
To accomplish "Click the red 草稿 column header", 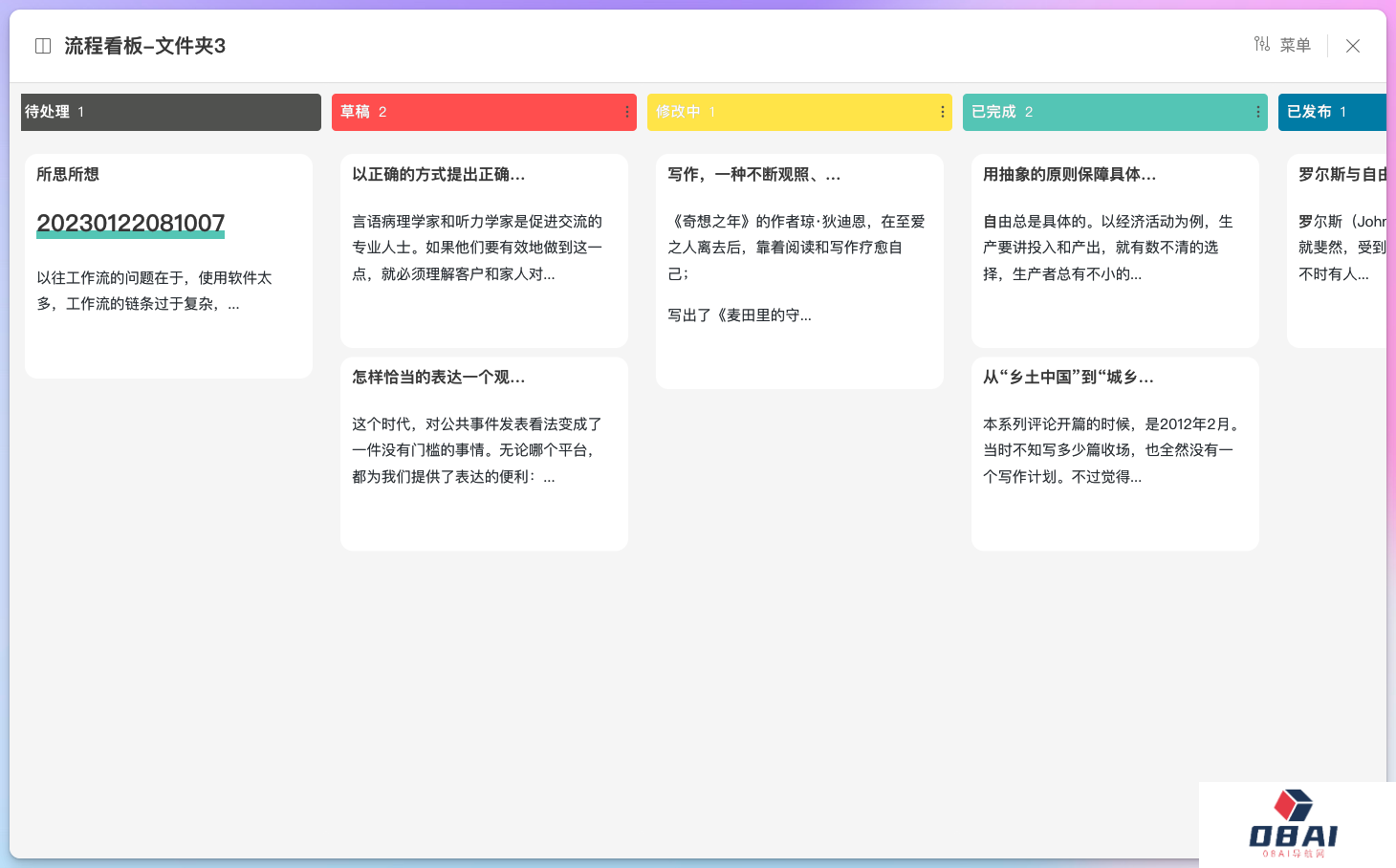I will (473, 112).
